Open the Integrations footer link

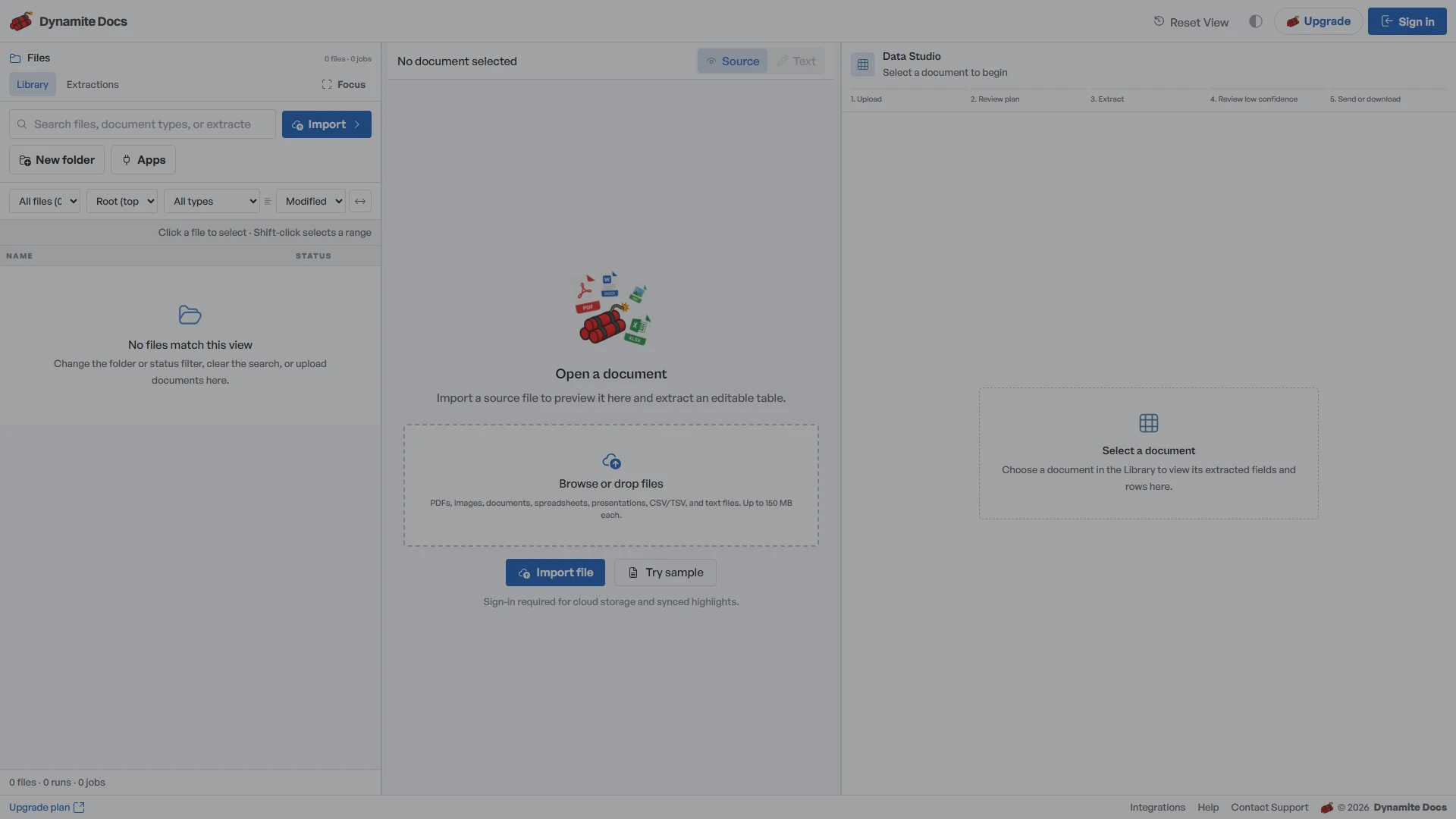[x=1157, y=808]
